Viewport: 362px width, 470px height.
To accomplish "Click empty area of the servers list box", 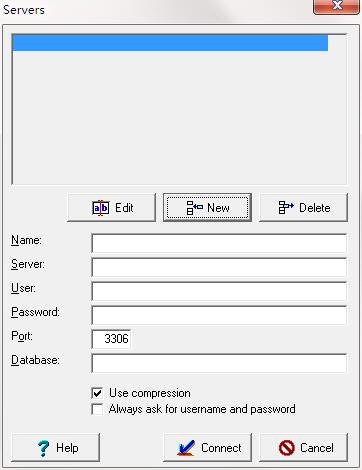I will tap(179, 117).
